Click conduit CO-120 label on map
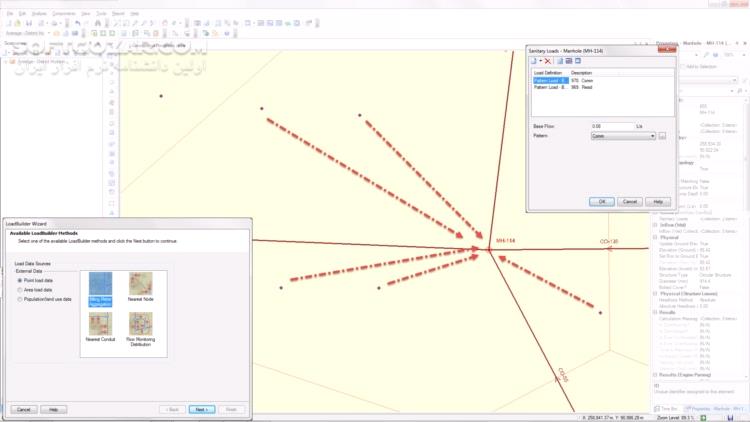The width and height of the screenshot is (750, 422). (x=608, y=242)
